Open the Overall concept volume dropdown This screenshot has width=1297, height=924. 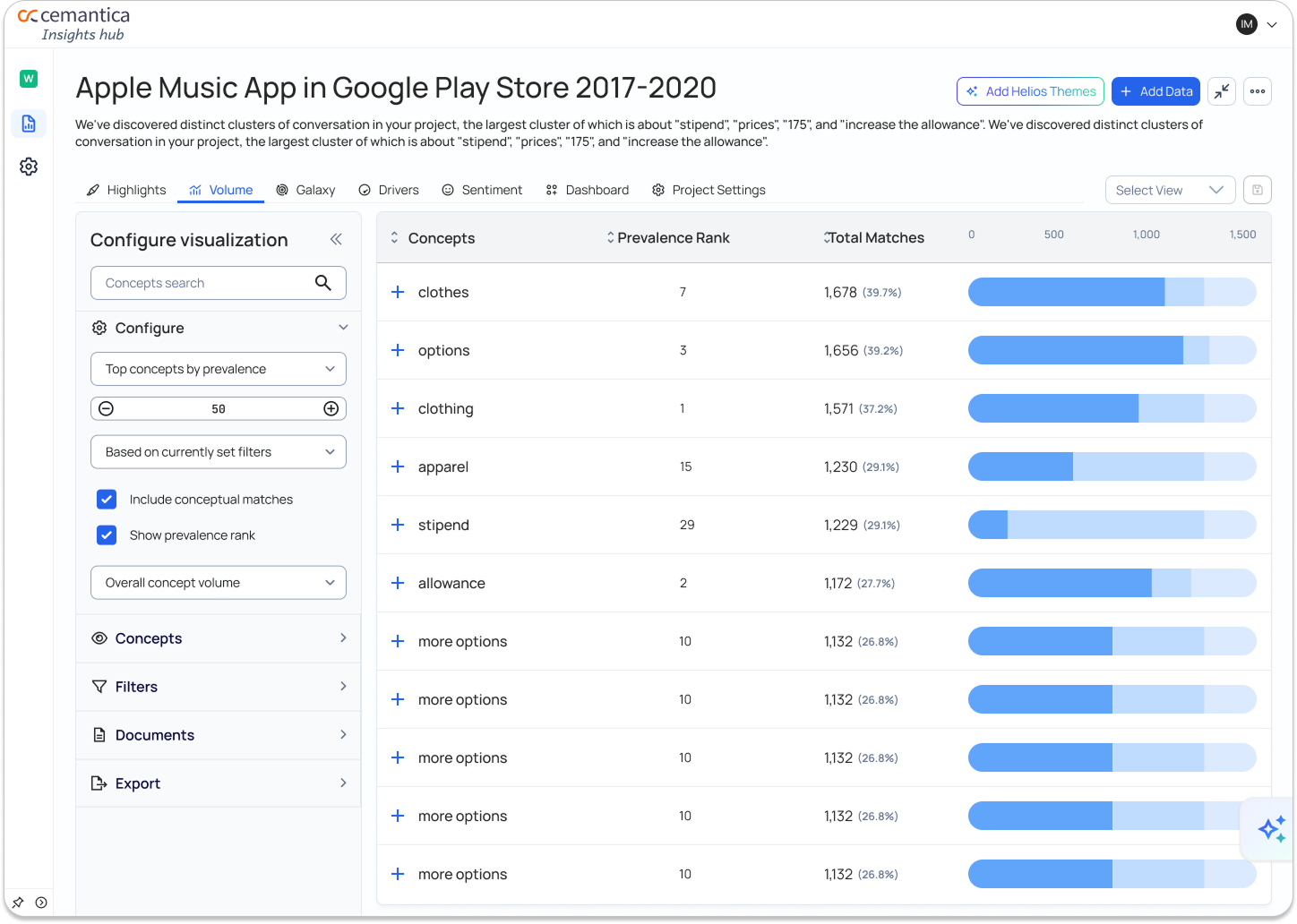[x=219, y=583]
